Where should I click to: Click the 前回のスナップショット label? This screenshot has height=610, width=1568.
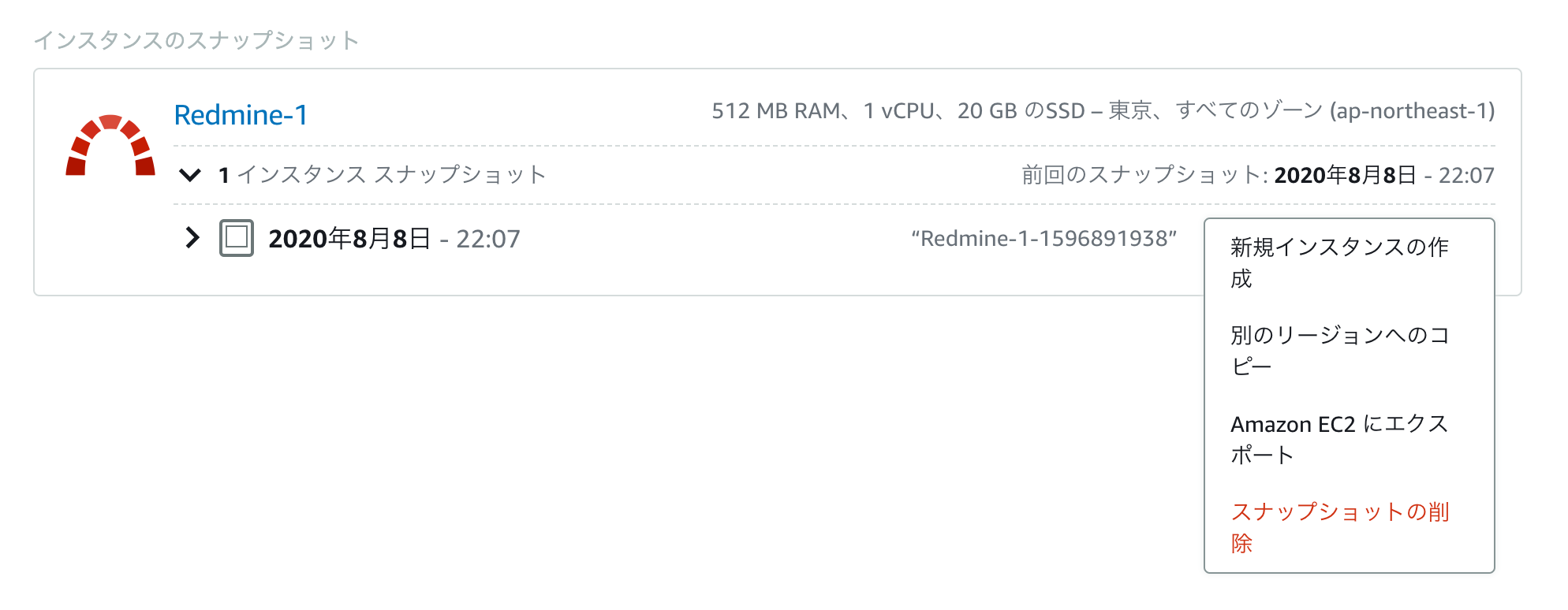coord(1144,175)
